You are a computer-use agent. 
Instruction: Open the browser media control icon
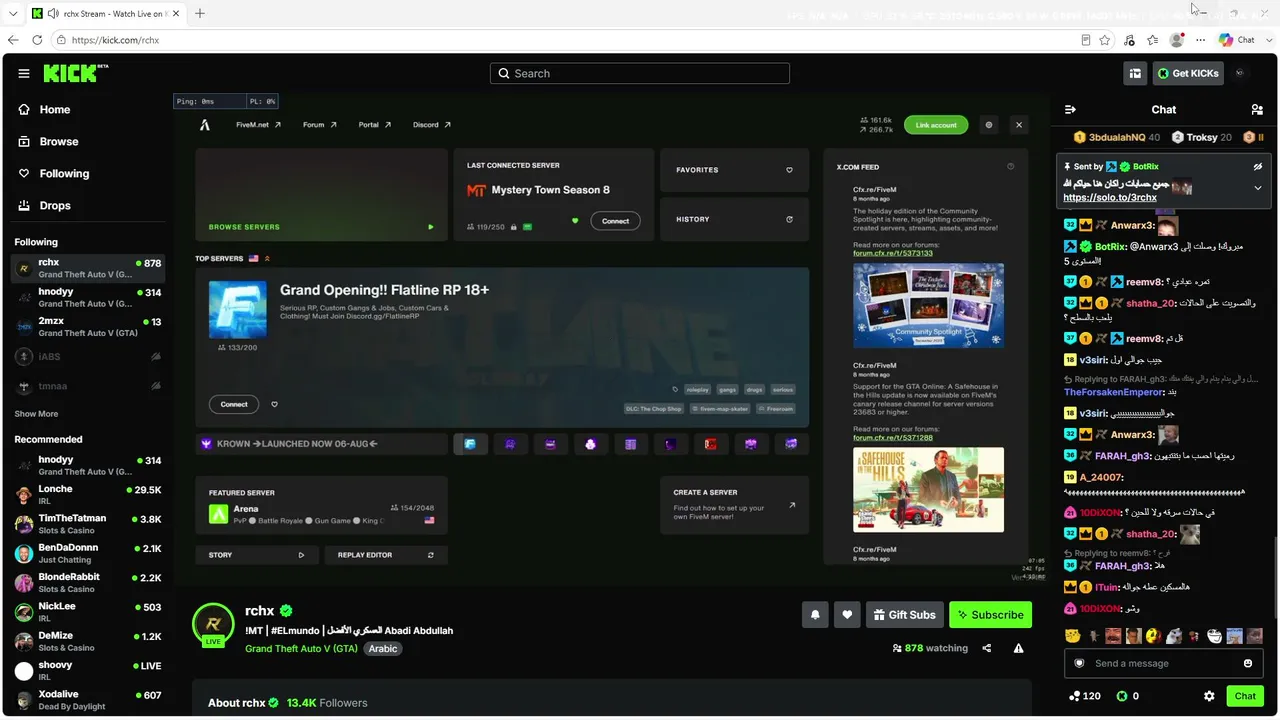tap(1129, 40)
